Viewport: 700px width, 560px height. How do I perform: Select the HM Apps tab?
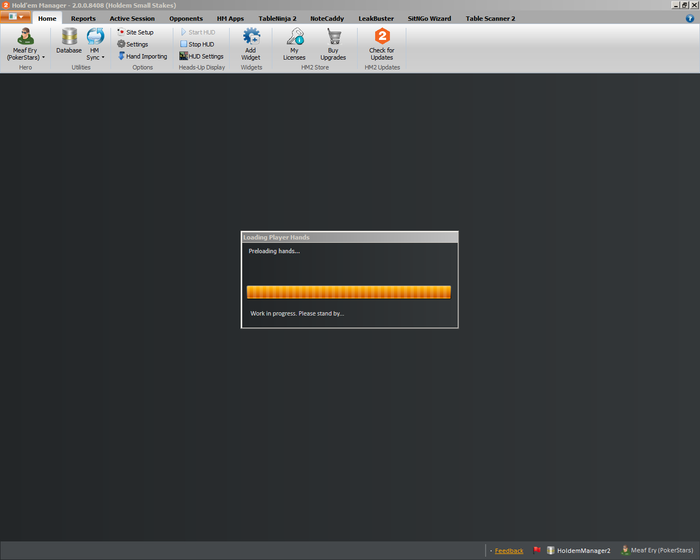tap(230, 18)
